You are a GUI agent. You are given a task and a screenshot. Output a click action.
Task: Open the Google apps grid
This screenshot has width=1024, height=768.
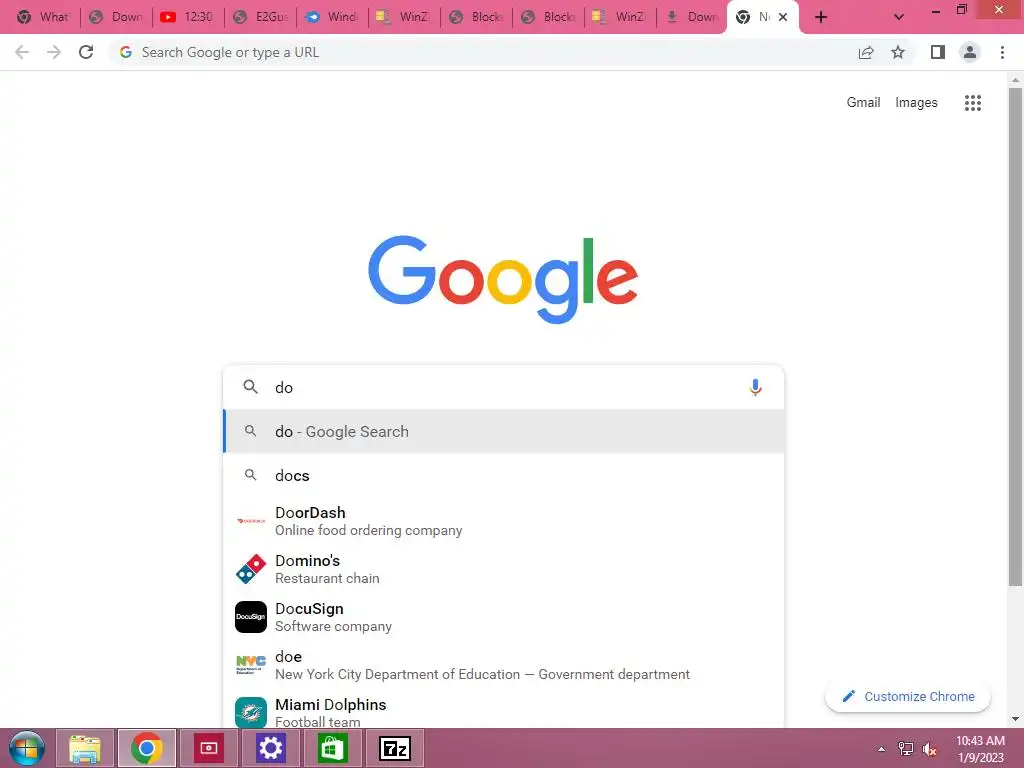pos(973,103)
